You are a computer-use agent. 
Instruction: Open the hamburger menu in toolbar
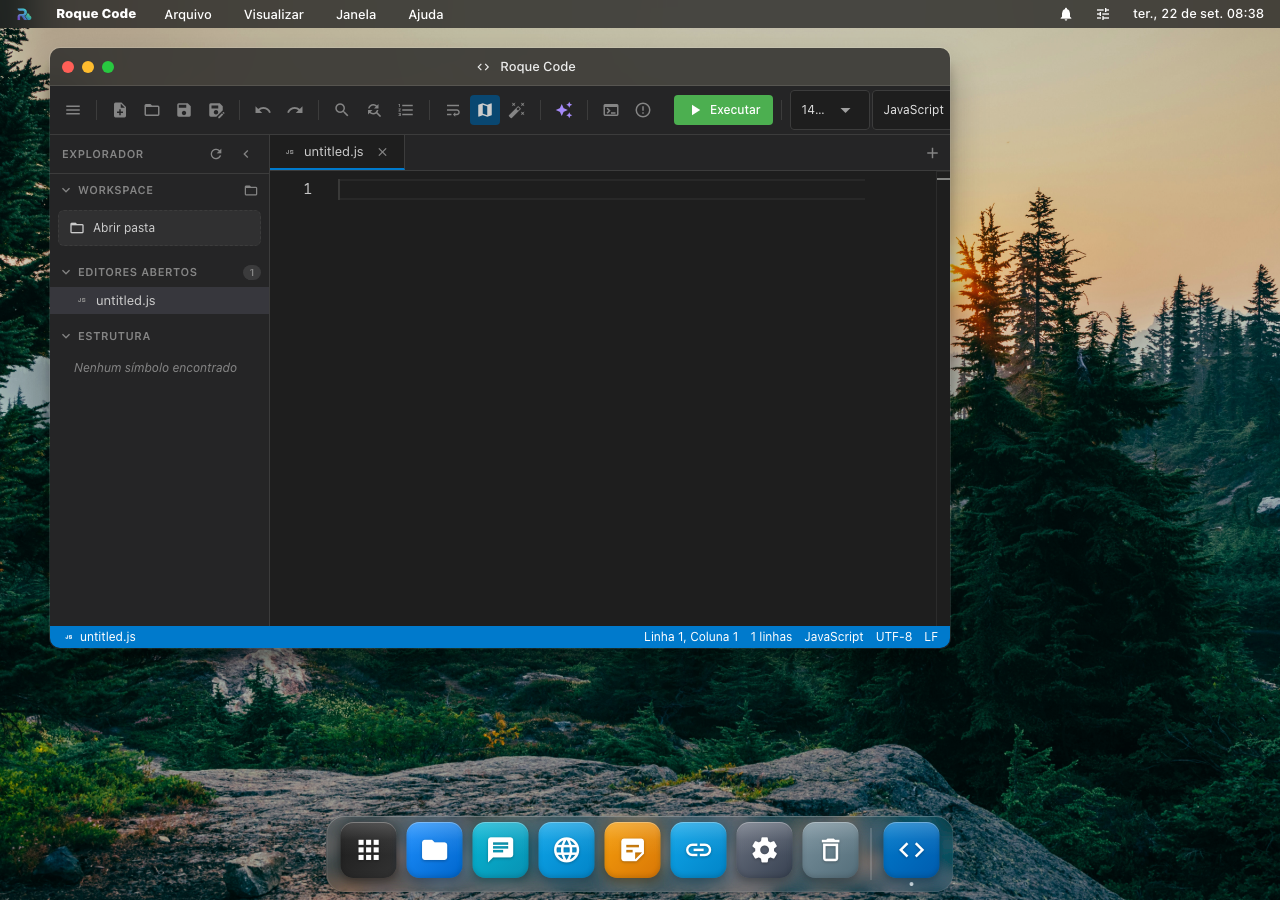tap(73, 110)
